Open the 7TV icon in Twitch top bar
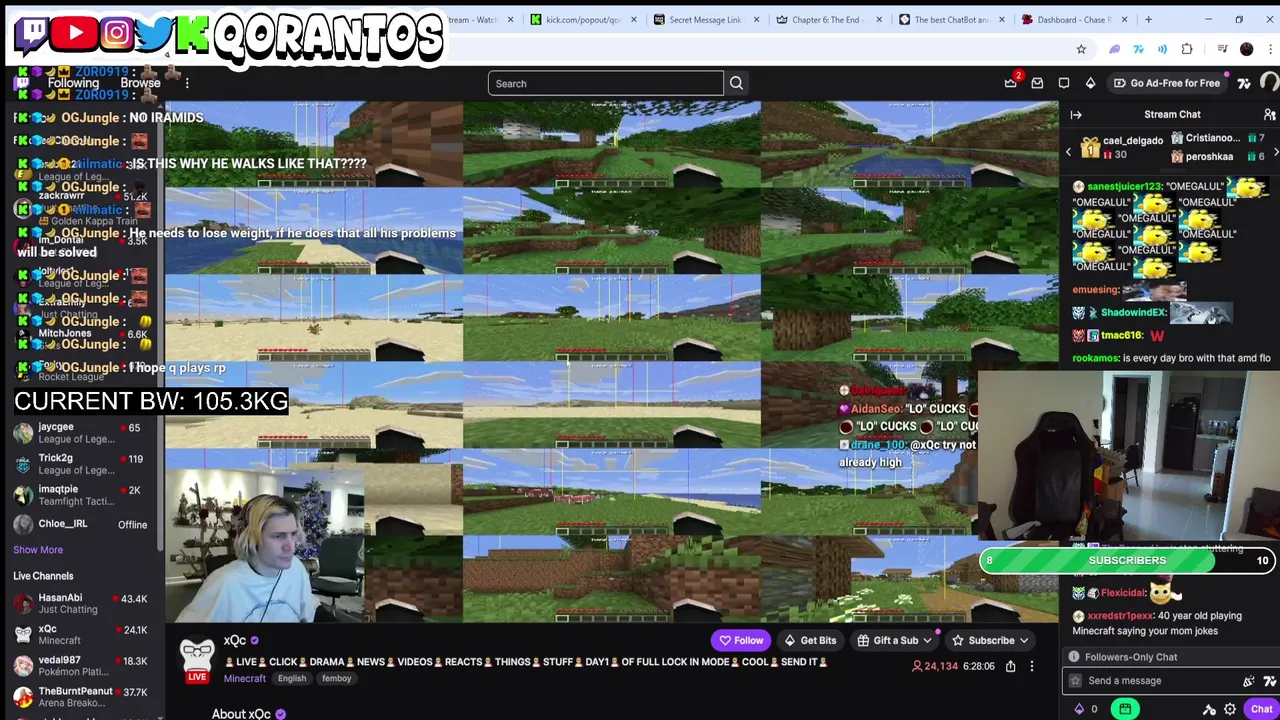This screenshot has width=1280, height=720. point(1244,83)
